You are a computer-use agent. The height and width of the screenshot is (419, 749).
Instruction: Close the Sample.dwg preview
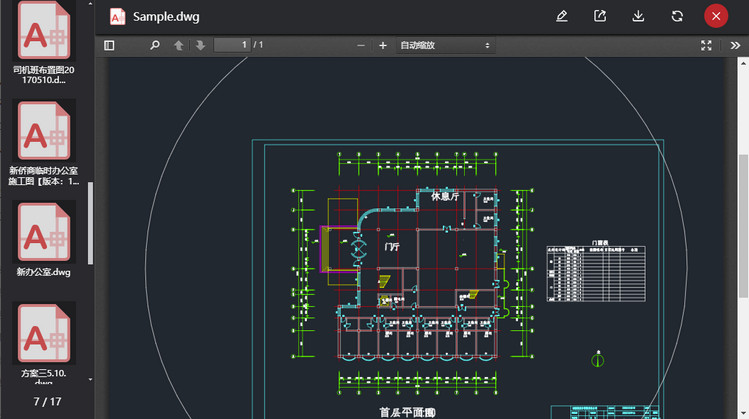click(x=716, y=16)
